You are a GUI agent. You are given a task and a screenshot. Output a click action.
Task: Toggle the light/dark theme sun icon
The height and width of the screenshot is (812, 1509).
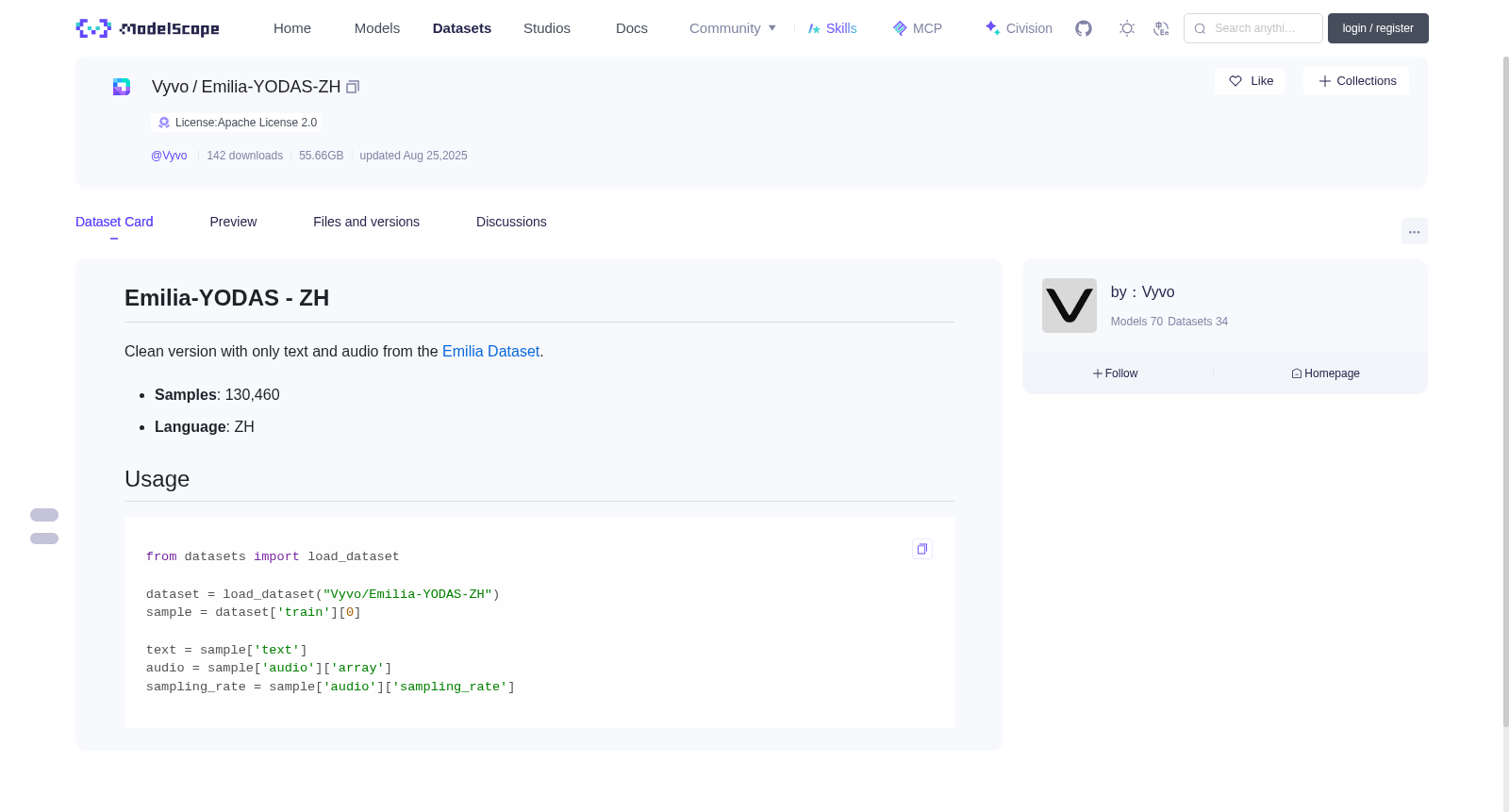click(1127, 28)
